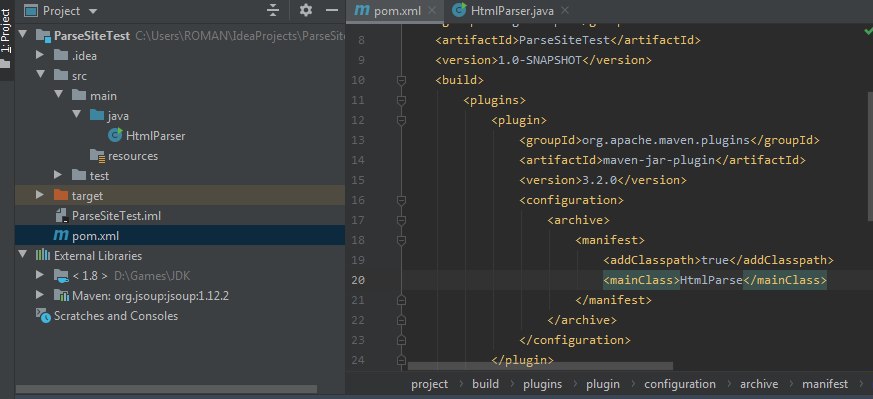Click the ParseSiteTest.iml file icon
Viewport: 873px width, 399px height.
tap(61, 215)
